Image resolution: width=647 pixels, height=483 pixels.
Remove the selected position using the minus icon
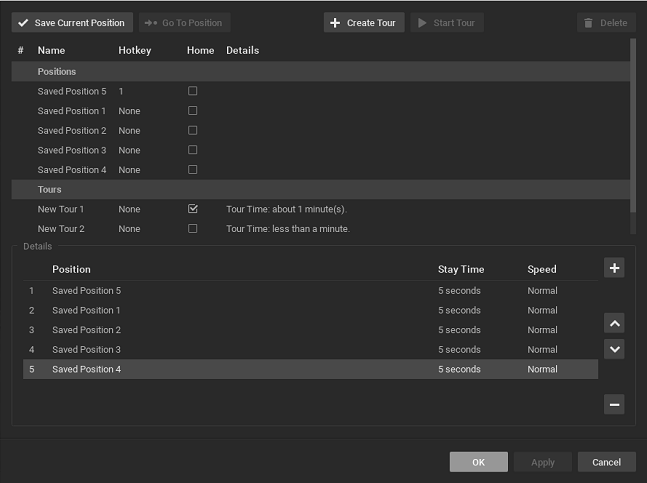tap(614, 405)
